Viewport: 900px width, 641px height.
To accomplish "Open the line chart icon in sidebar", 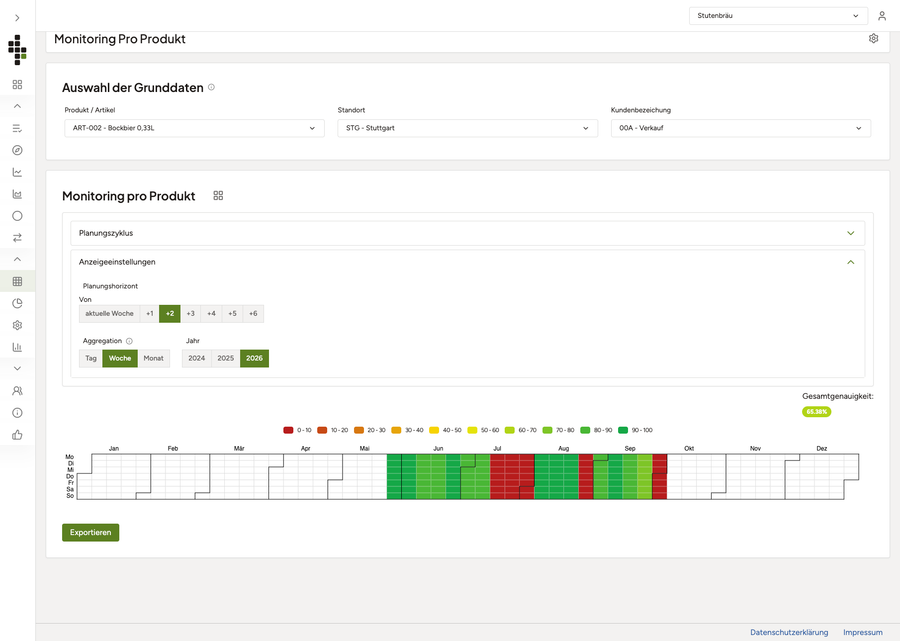I will (x=17, y=172).
